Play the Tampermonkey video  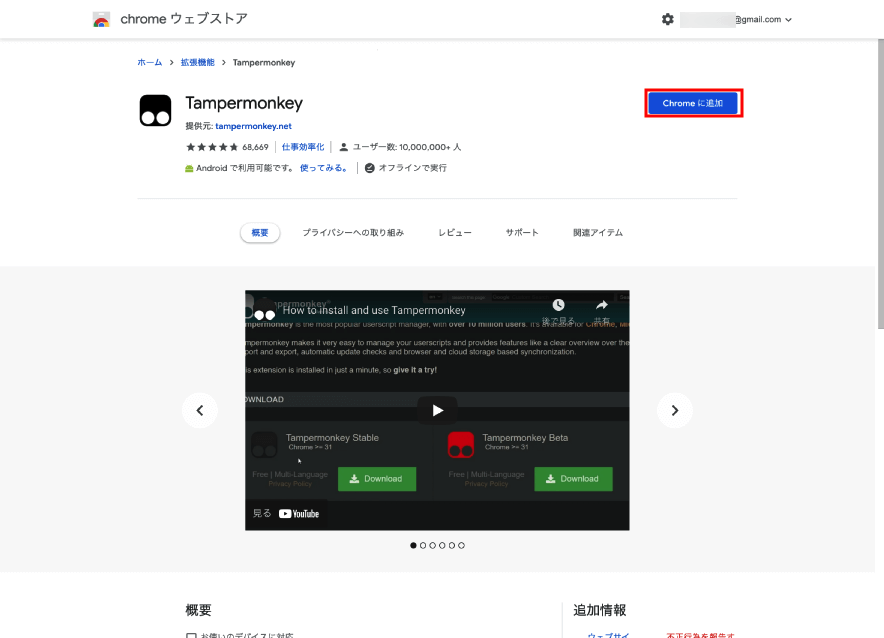coord(437,410)
